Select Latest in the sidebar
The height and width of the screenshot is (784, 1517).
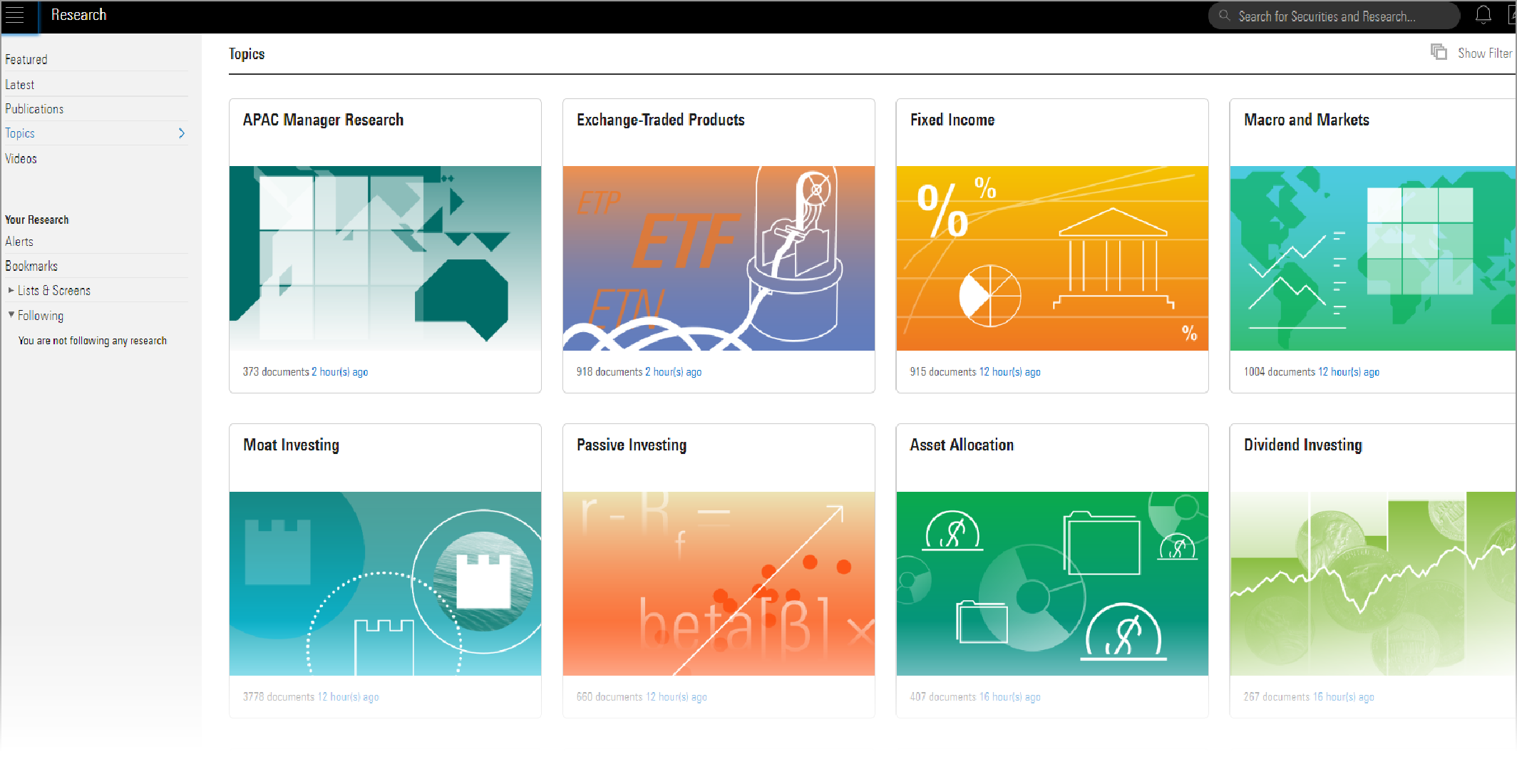(x=20, y=84)
